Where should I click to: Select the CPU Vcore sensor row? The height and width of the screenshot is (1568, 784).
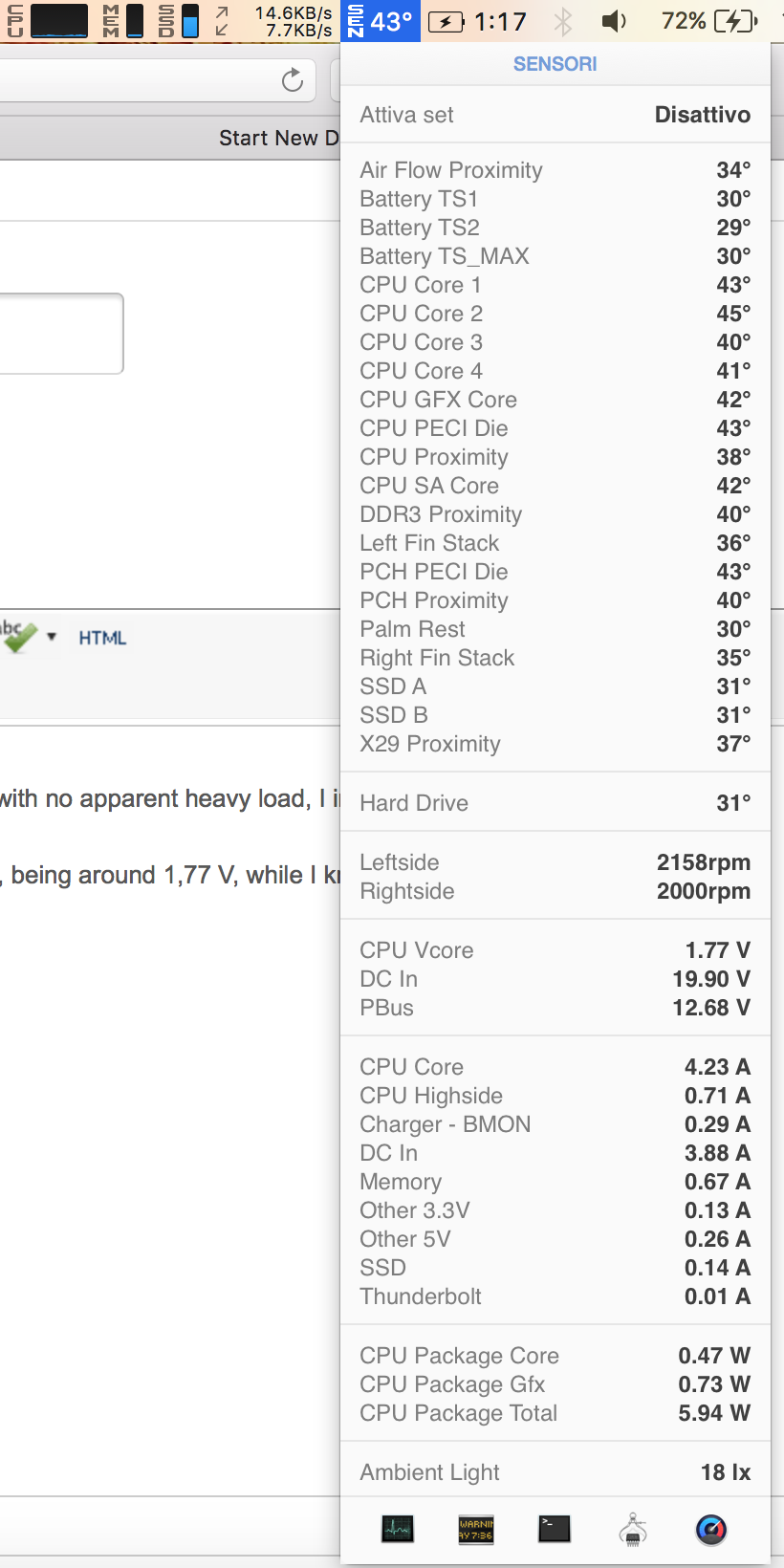tap(555, 950)
